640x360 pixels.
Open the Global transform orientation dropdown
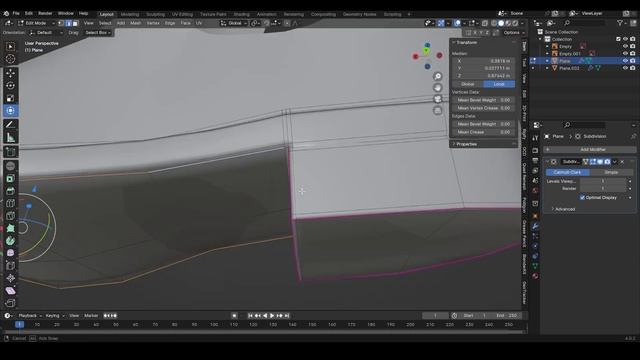234,23
